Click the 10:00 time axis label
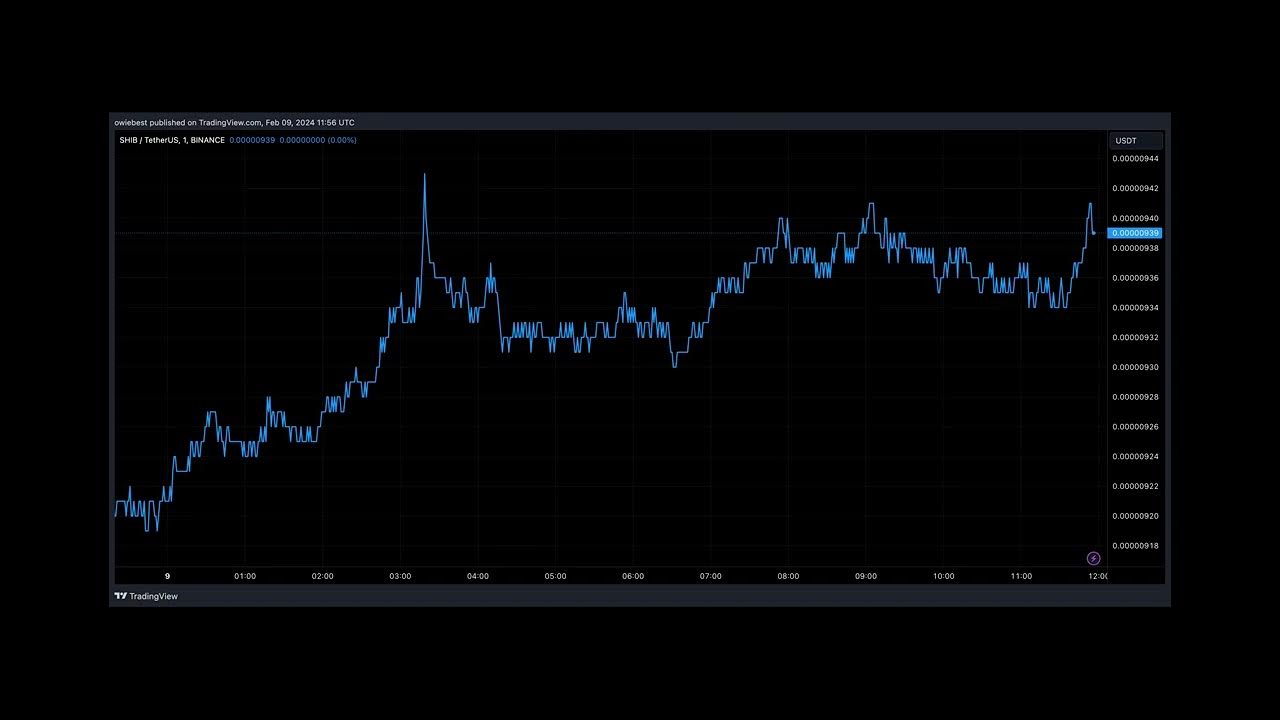1280x720 pixels. 943,576
